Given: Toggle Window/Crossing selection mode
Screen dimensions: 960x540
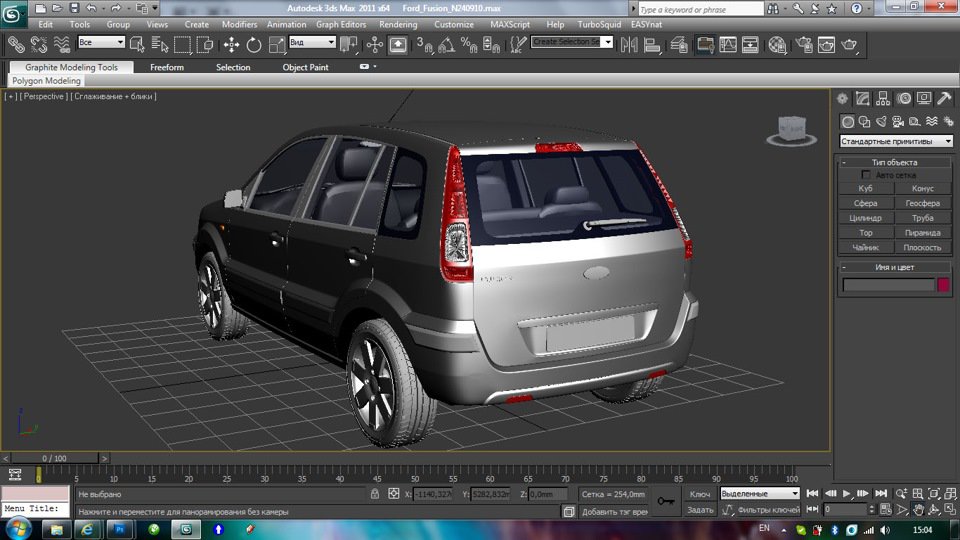Looking at the screenshot, I should coord(205,44).
